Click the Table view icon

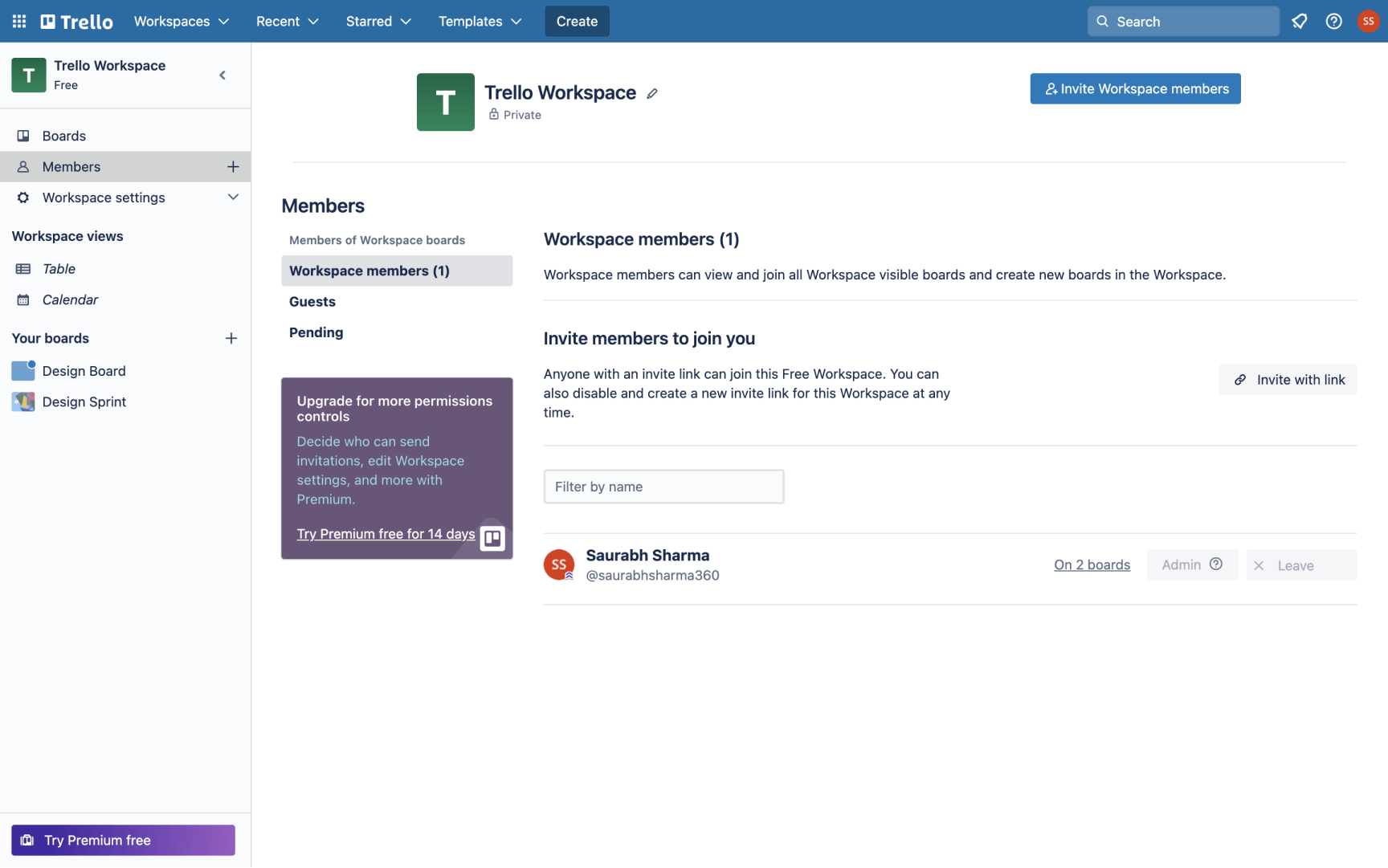23,269
